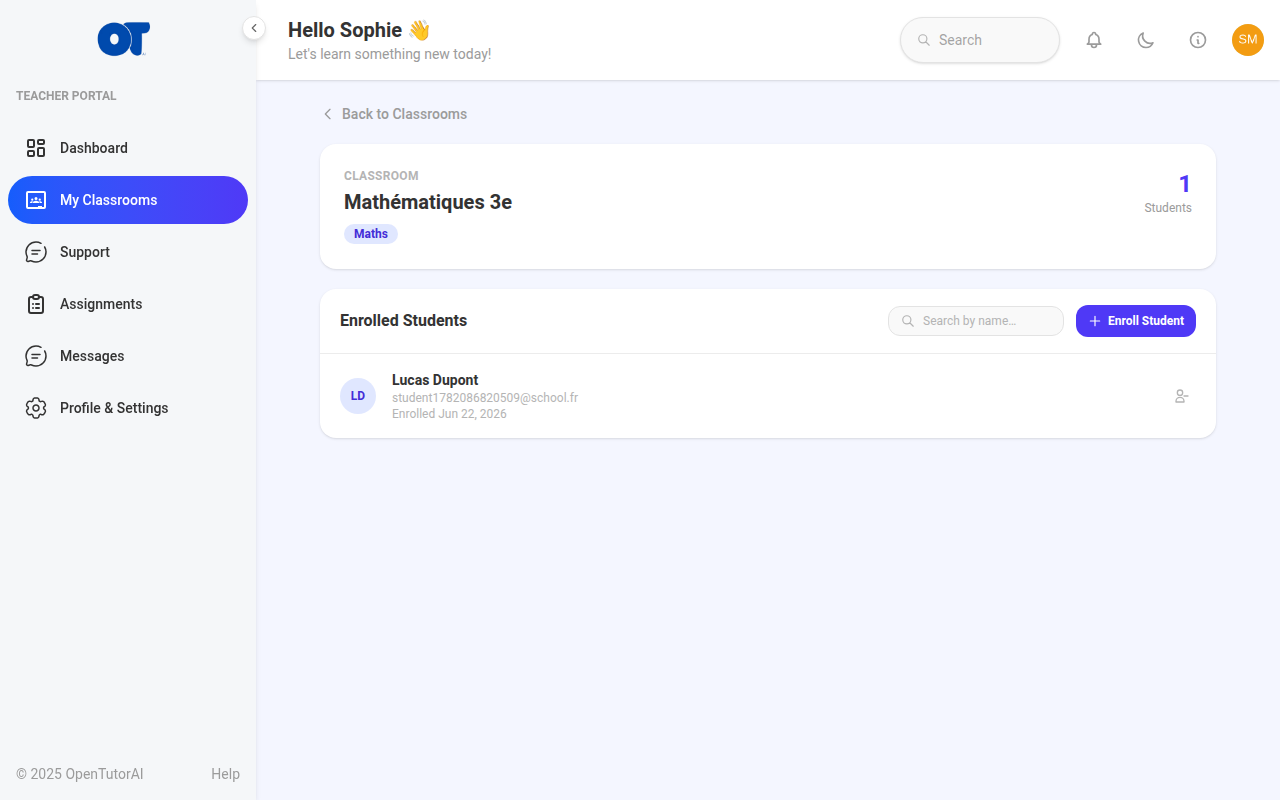Select My Classrooms in sidebar

128,200
